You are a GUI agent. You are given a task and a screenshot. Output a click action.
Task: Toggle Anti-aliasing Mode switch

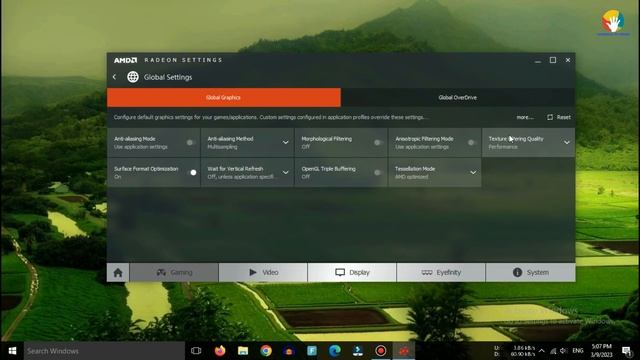click(191, 142)
